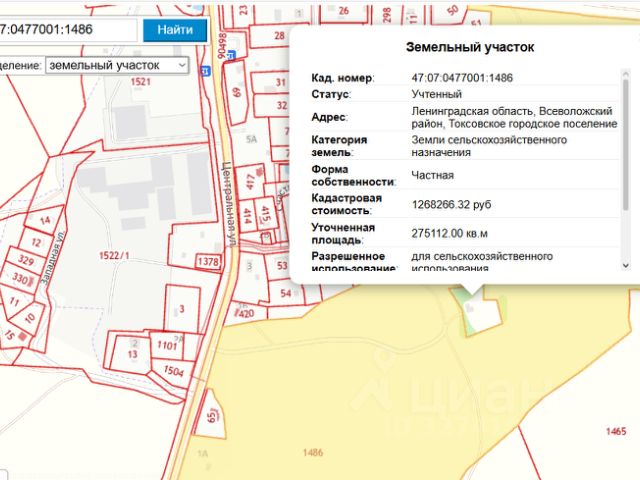This screenshot has width=640, height=480.
Task: Select parcel 1101 on the map
Action: (168, 345)
